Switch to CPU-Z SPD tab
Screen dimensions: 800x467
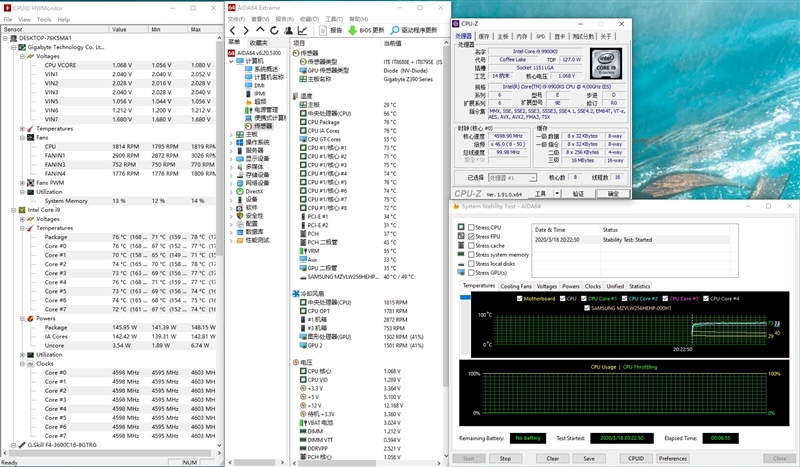point(540,36)
